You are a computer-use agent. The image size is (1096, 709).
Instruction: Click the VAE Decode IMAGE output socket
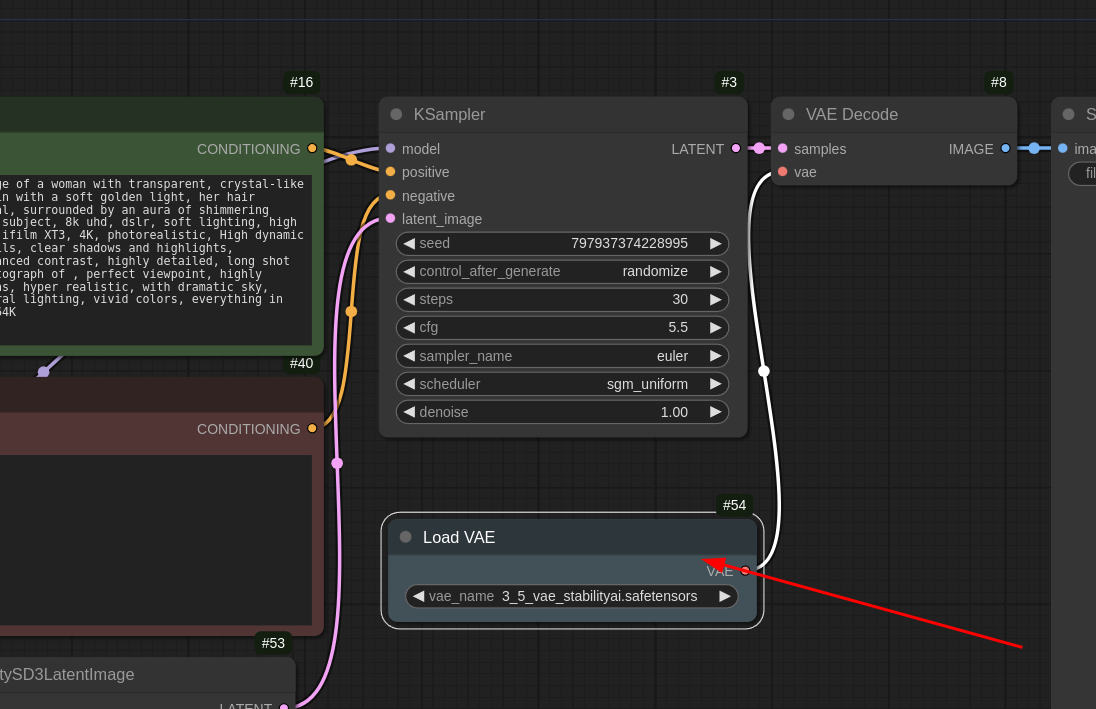pos(1005,148)
